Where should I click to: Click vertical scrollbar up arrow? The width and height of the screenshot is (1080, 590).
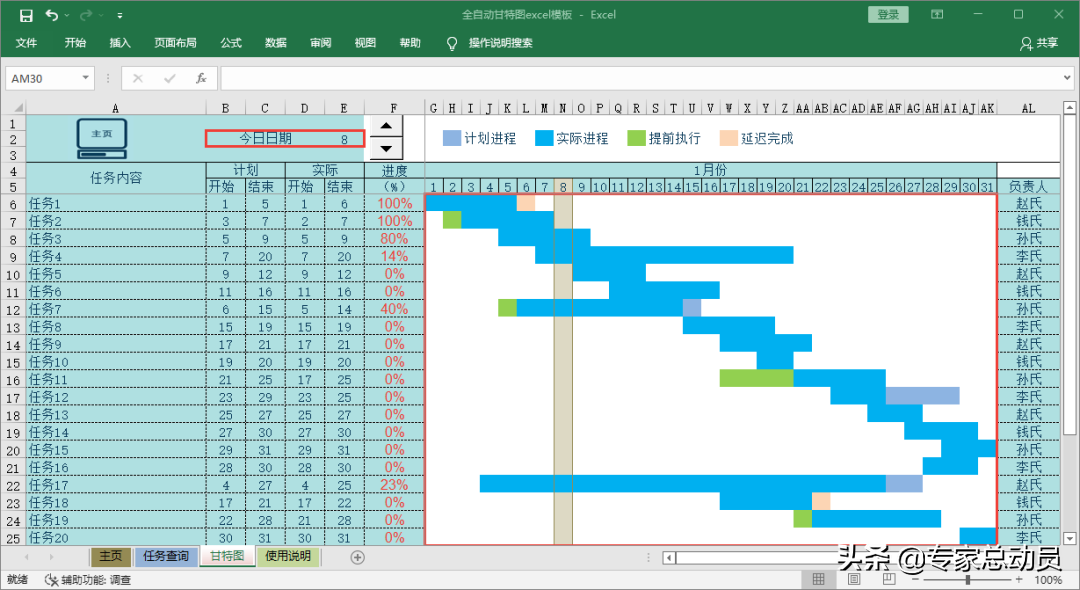[1070, 107]
